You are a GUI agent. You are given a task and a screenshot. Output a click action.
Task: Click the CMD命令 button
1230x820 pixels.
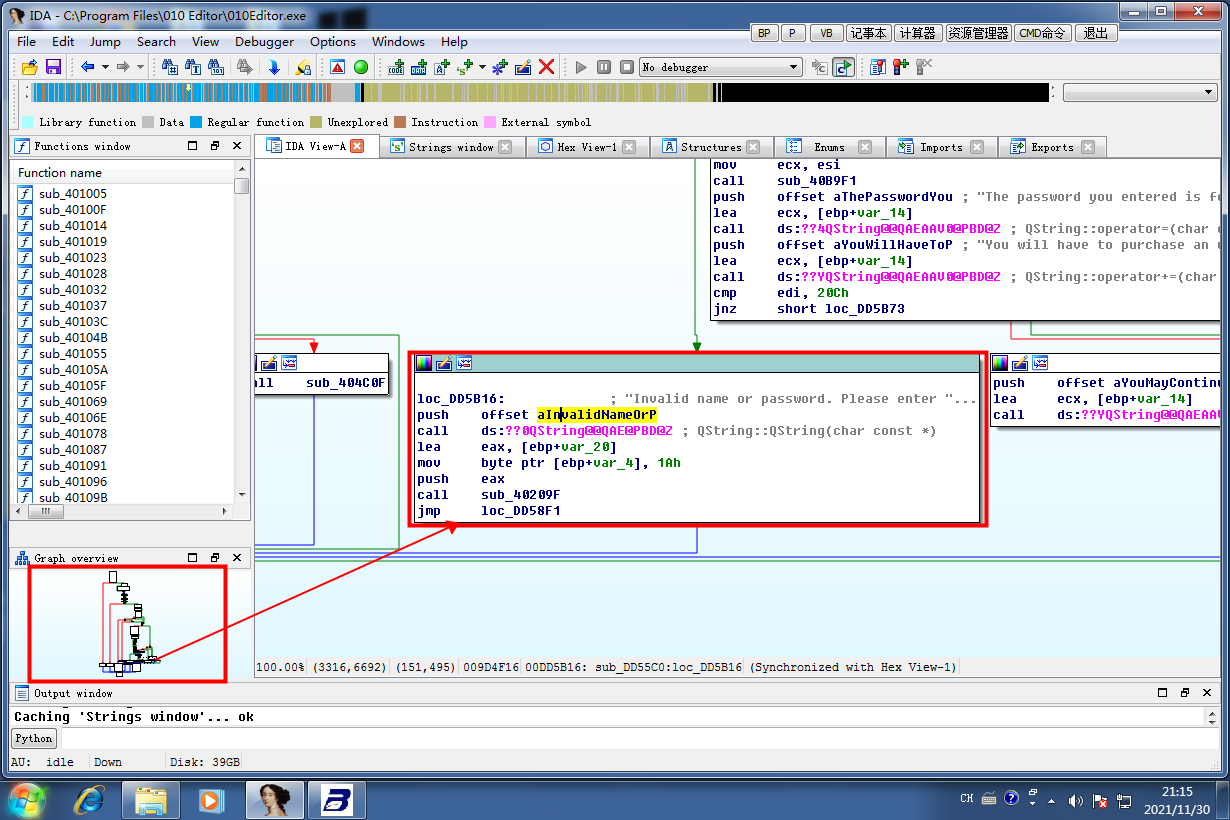1043,33
